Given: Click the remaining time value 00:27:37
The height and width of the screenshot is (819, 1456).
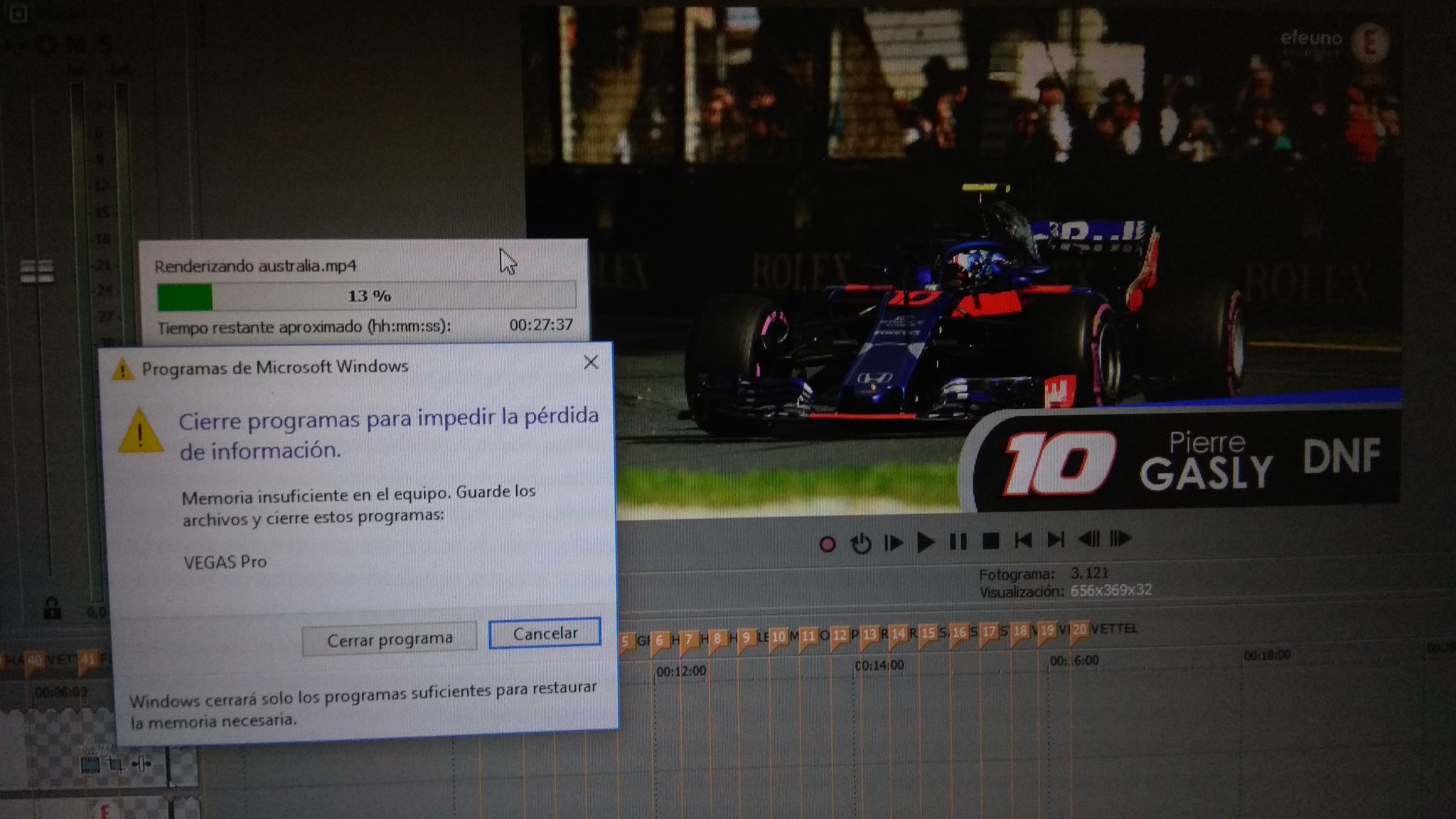Looking at the screenshot, I should (541, 325).
